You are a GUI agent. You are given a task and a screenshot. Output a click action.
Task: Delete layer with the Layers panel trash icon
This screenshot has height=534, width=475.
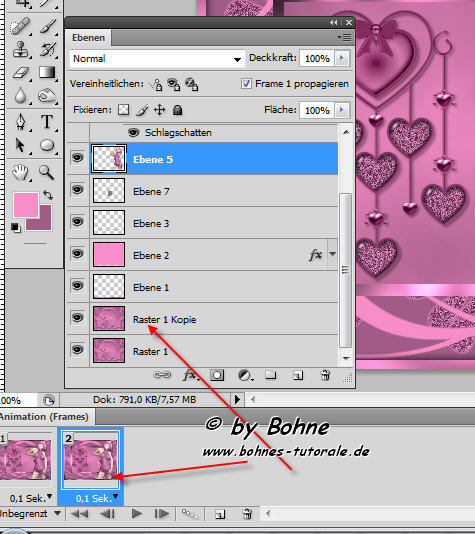coord(326,375)
